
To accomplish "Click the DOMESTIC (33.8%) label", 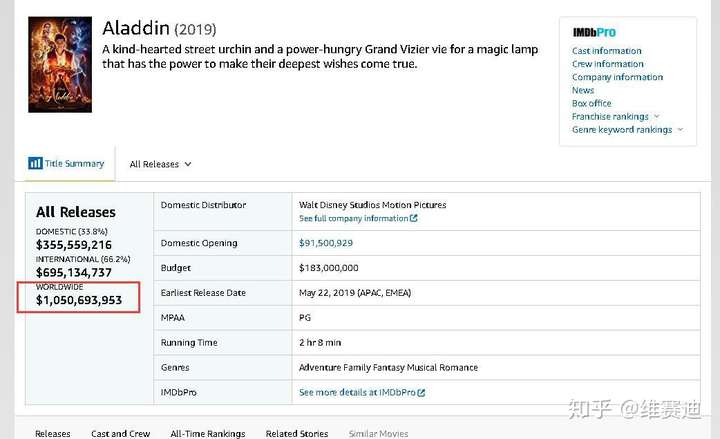I will click(72, 231).
